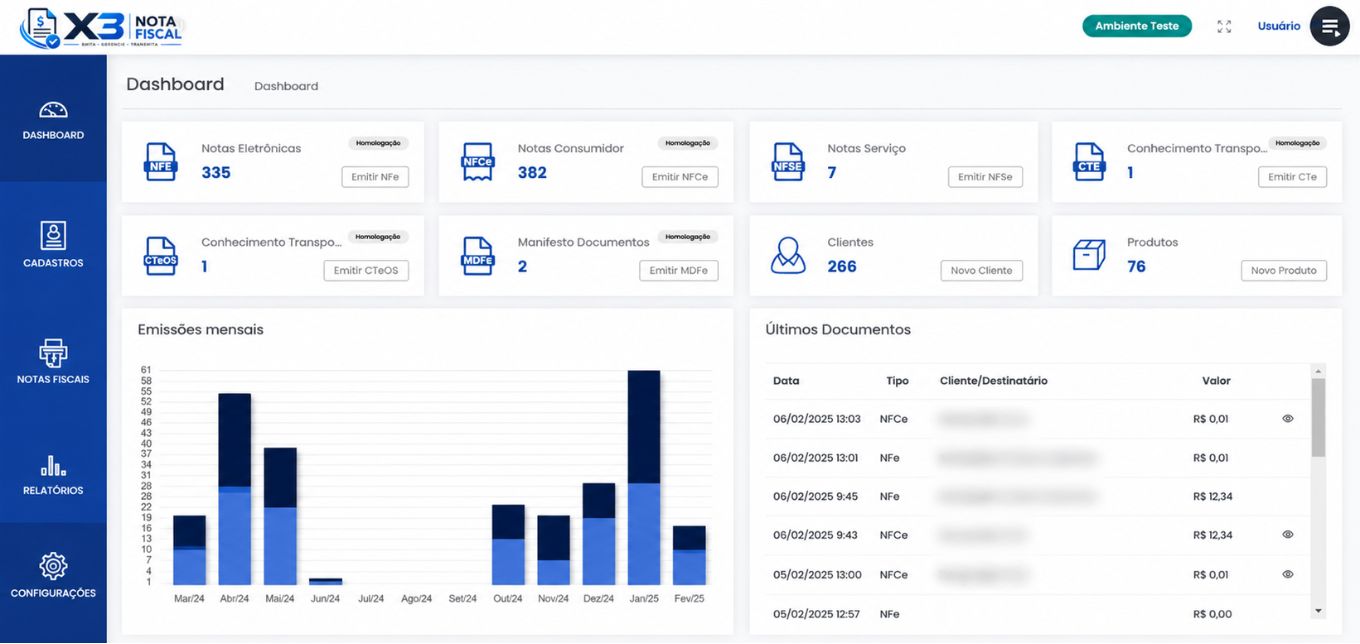1360x644 pixels.
Task: Select the CONFIGURAÇÕES sidebar label
Action: (53, 594)
